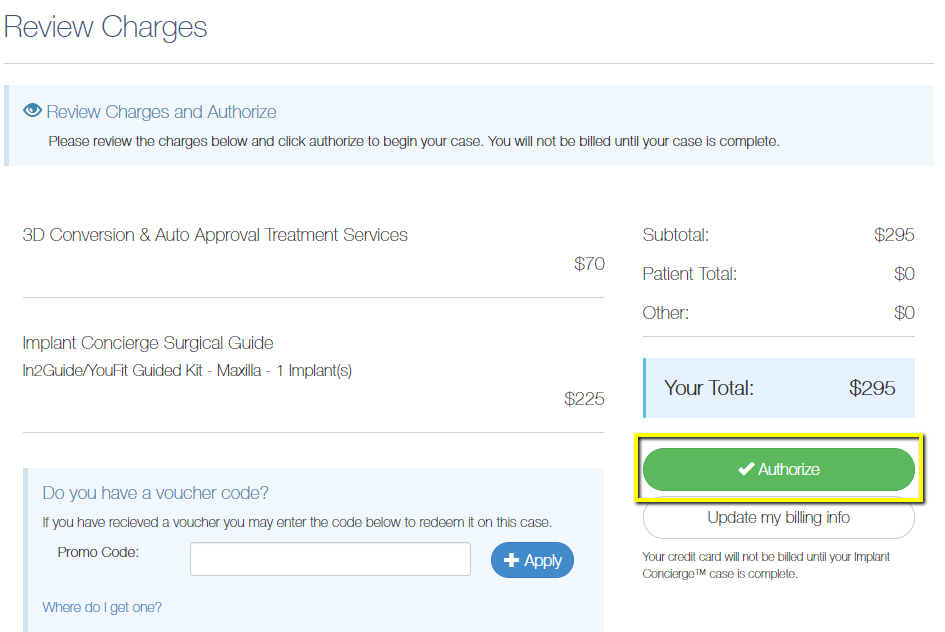
Task: Click the green Authorize button
Action: [778, 469]
